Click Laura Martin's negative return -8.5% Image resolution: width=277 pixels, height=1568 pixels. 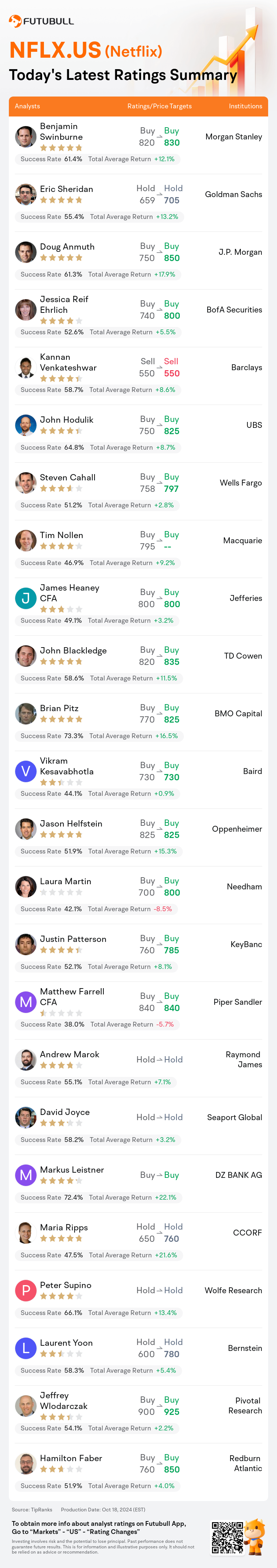(x=162, y=909)
